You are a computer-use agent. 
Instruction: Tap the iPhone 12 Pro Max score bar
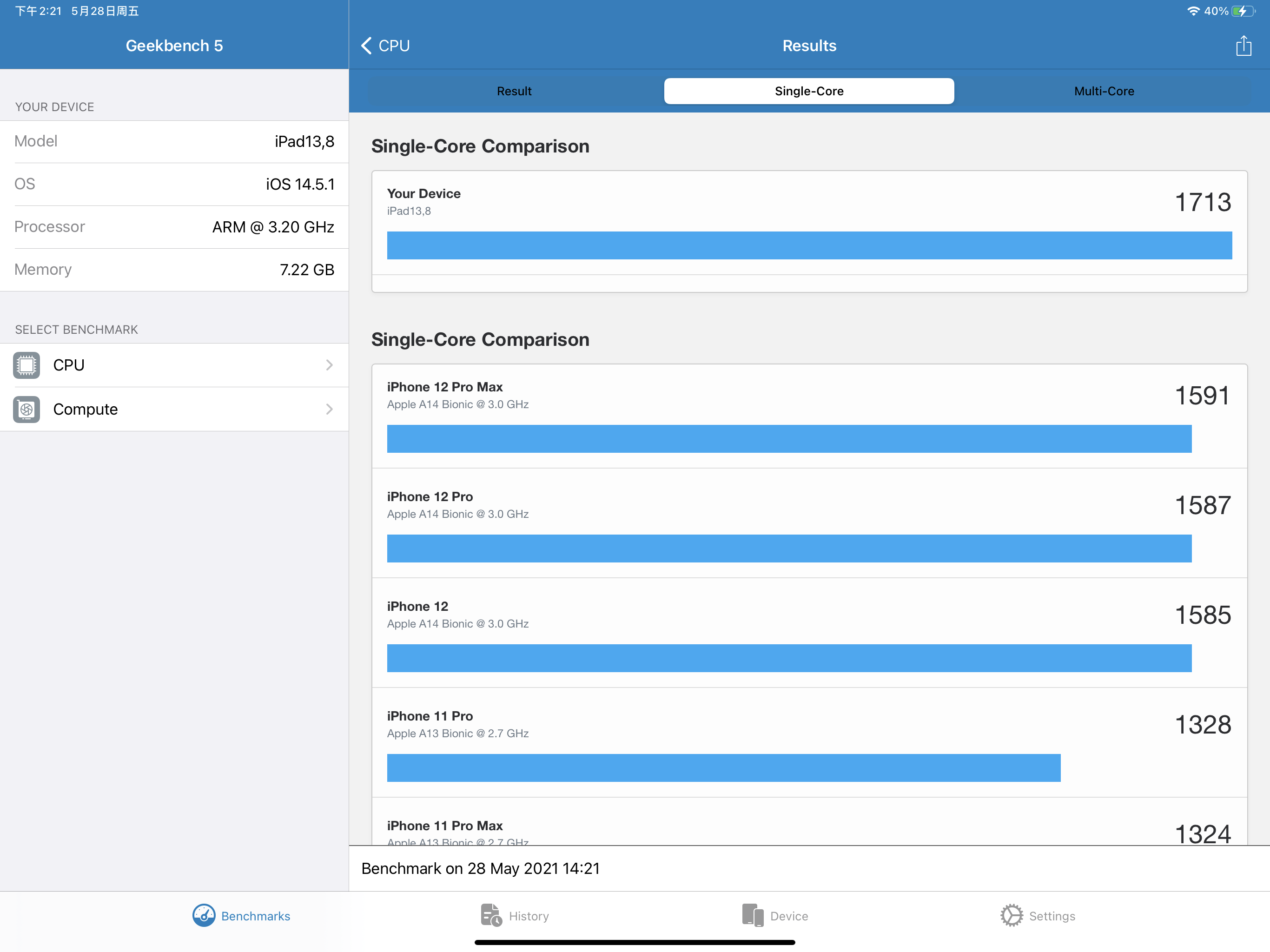coord(789,439)
